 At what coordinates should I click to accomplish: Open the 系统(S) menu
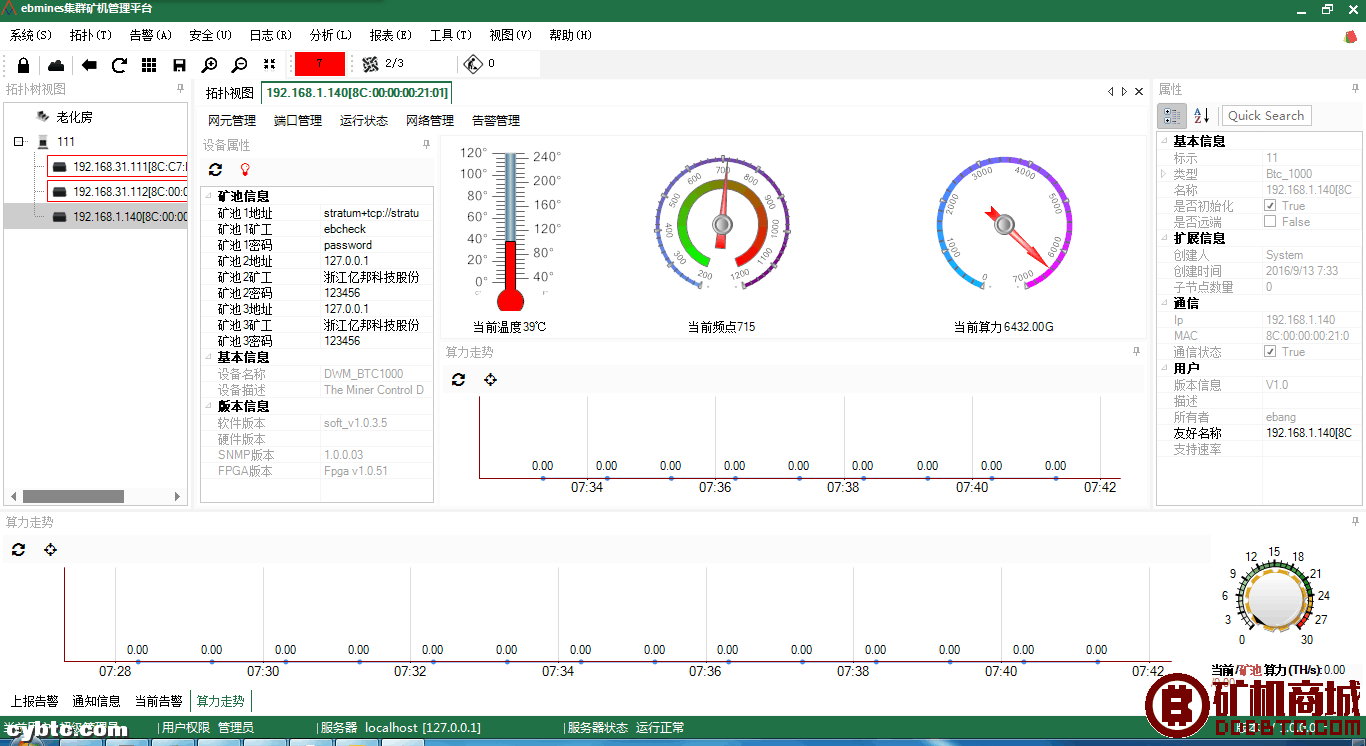[31, 35]
